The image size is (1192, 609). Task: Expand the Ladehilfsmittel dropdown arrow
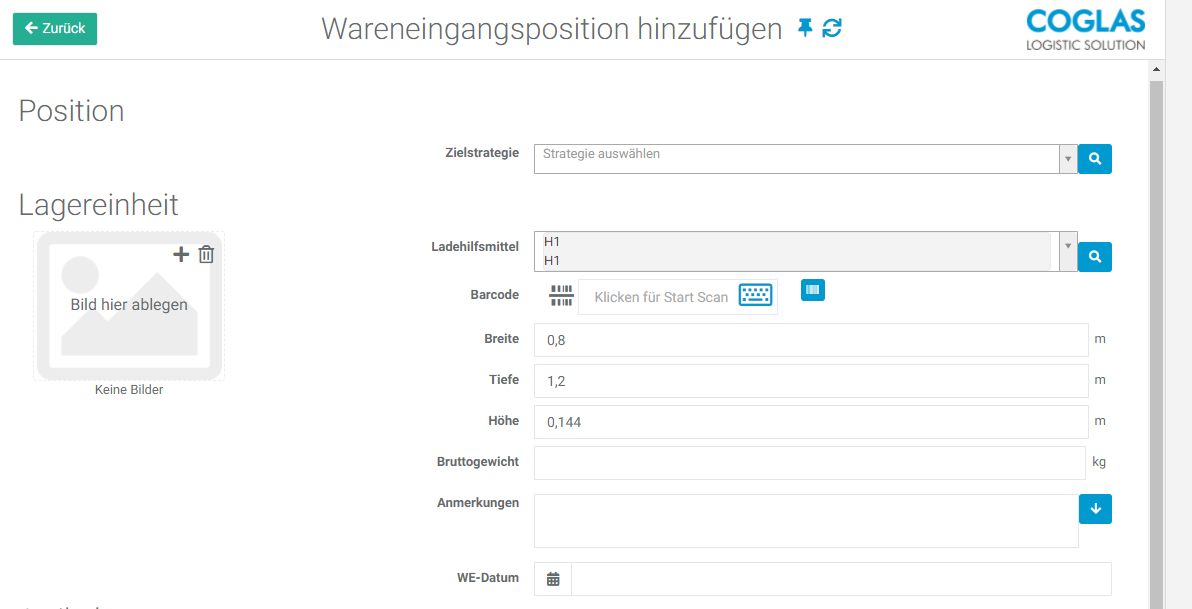coord(1068,246)
